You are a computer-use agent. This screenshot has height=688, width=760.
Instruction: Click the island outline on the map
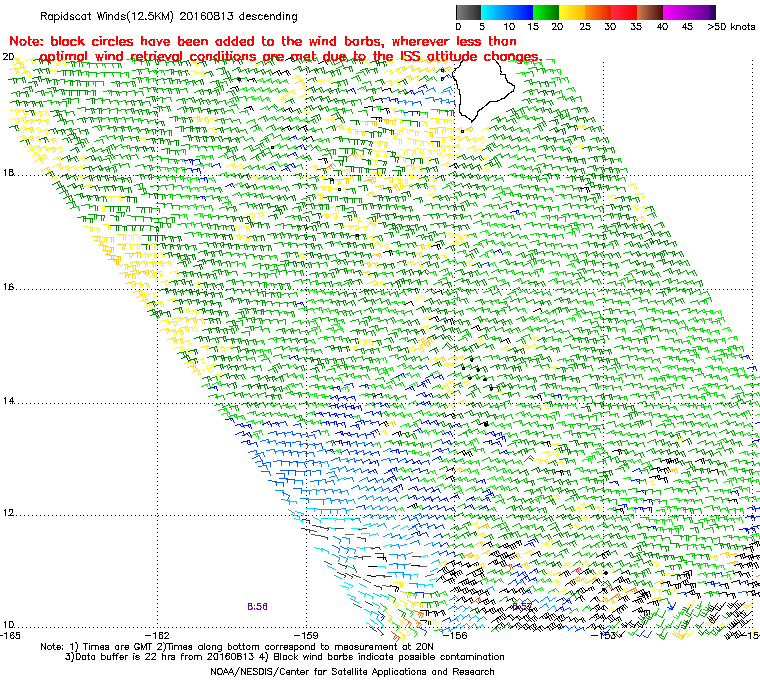pyautogui.click(x=482, y=92)
